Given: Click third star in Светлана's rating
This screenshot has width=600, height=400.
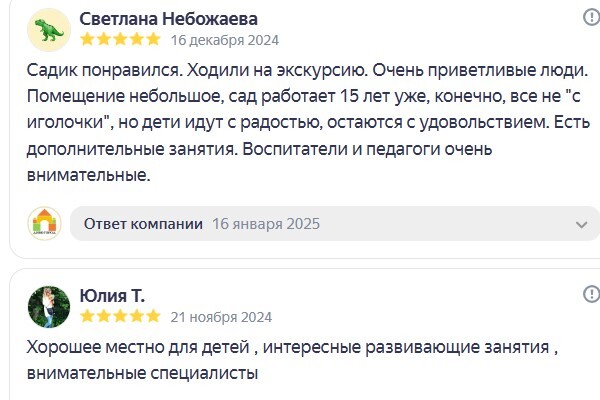Looking at the screenshot, I should point(120,39).
